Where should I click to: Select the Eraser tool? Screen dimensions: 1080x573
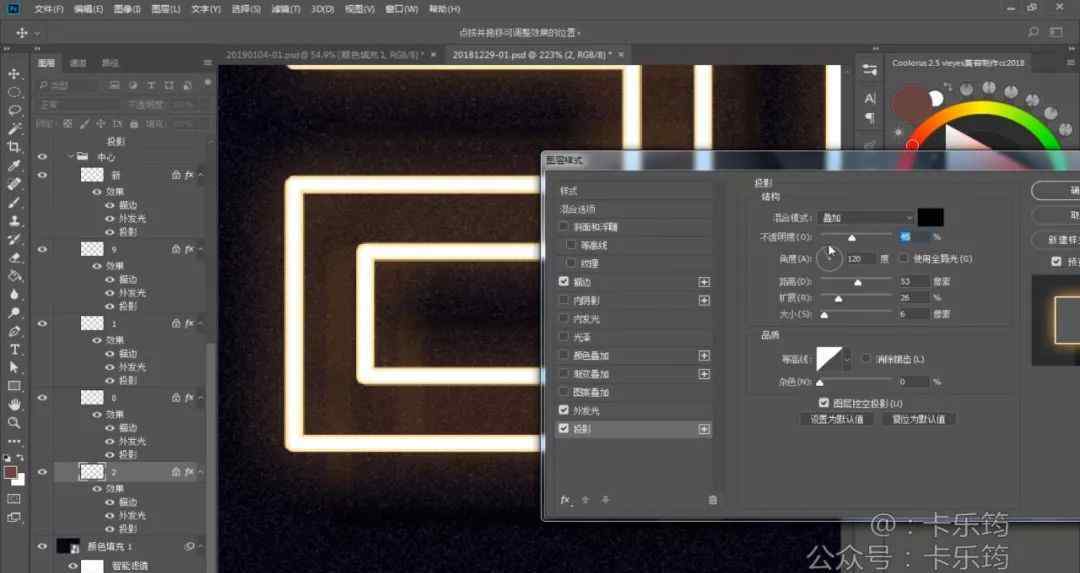(x=14, y=258)
